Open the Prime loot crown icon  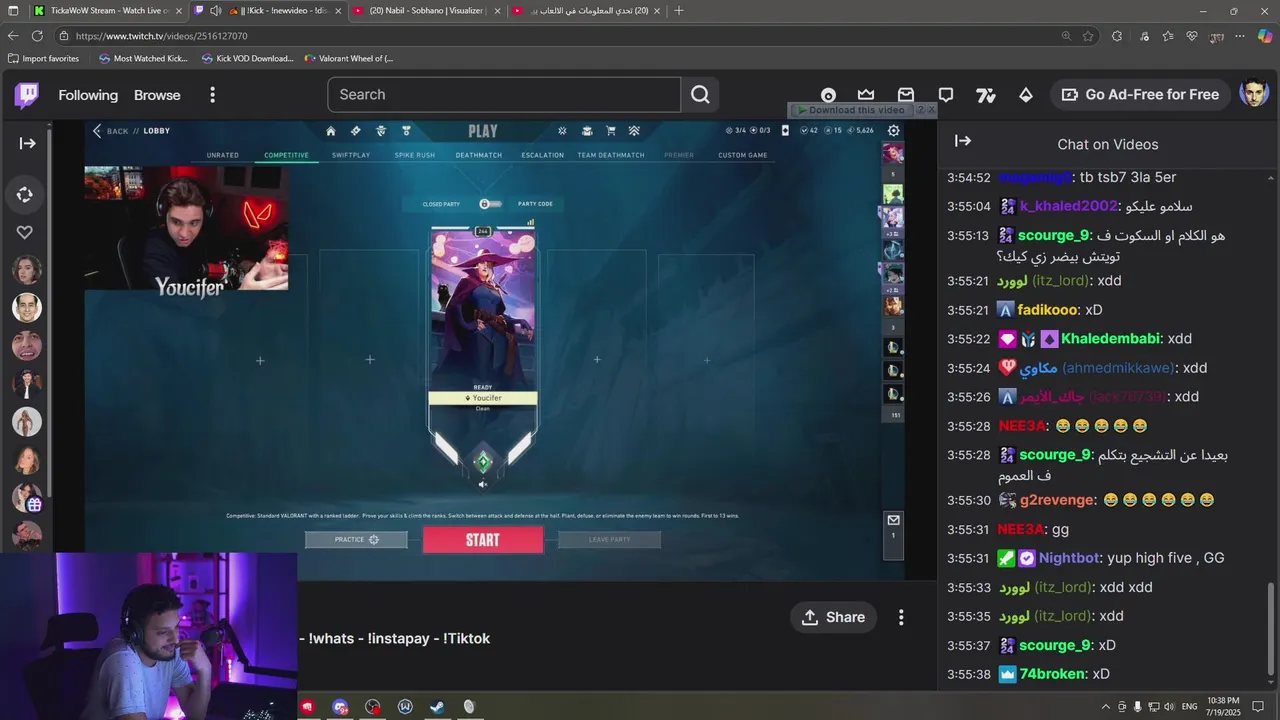866,95
